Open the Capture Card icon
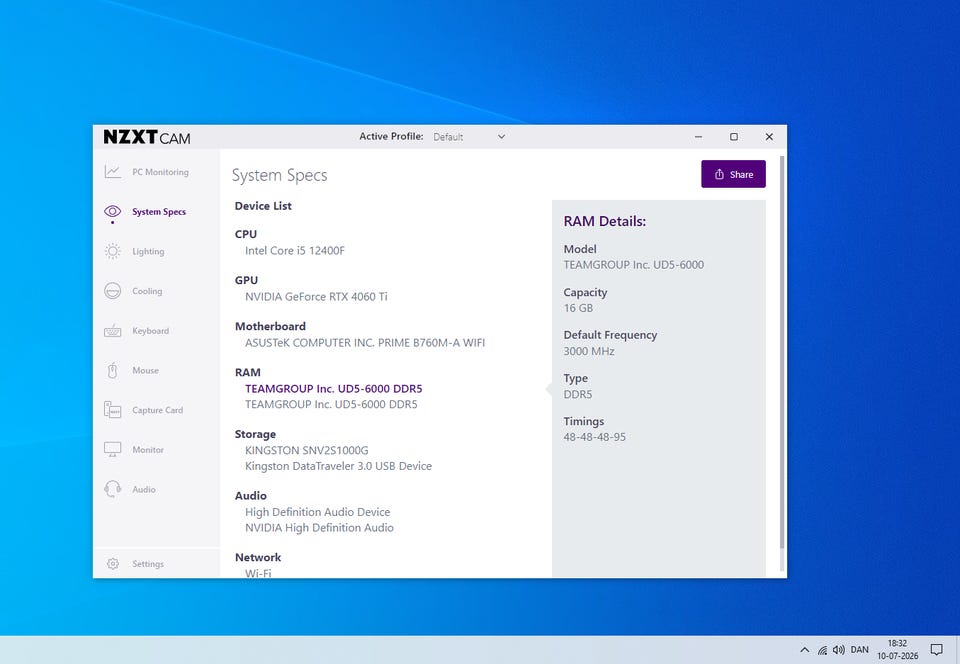 (113, 410)
